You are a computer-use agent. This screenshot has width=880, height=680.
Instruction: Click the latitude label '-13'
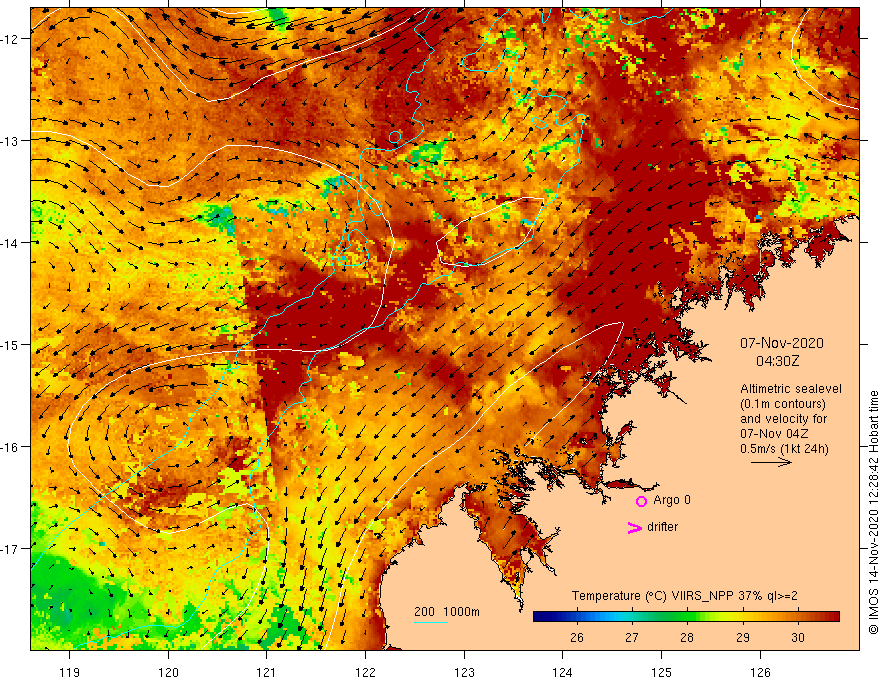click(x=10, y=141)
